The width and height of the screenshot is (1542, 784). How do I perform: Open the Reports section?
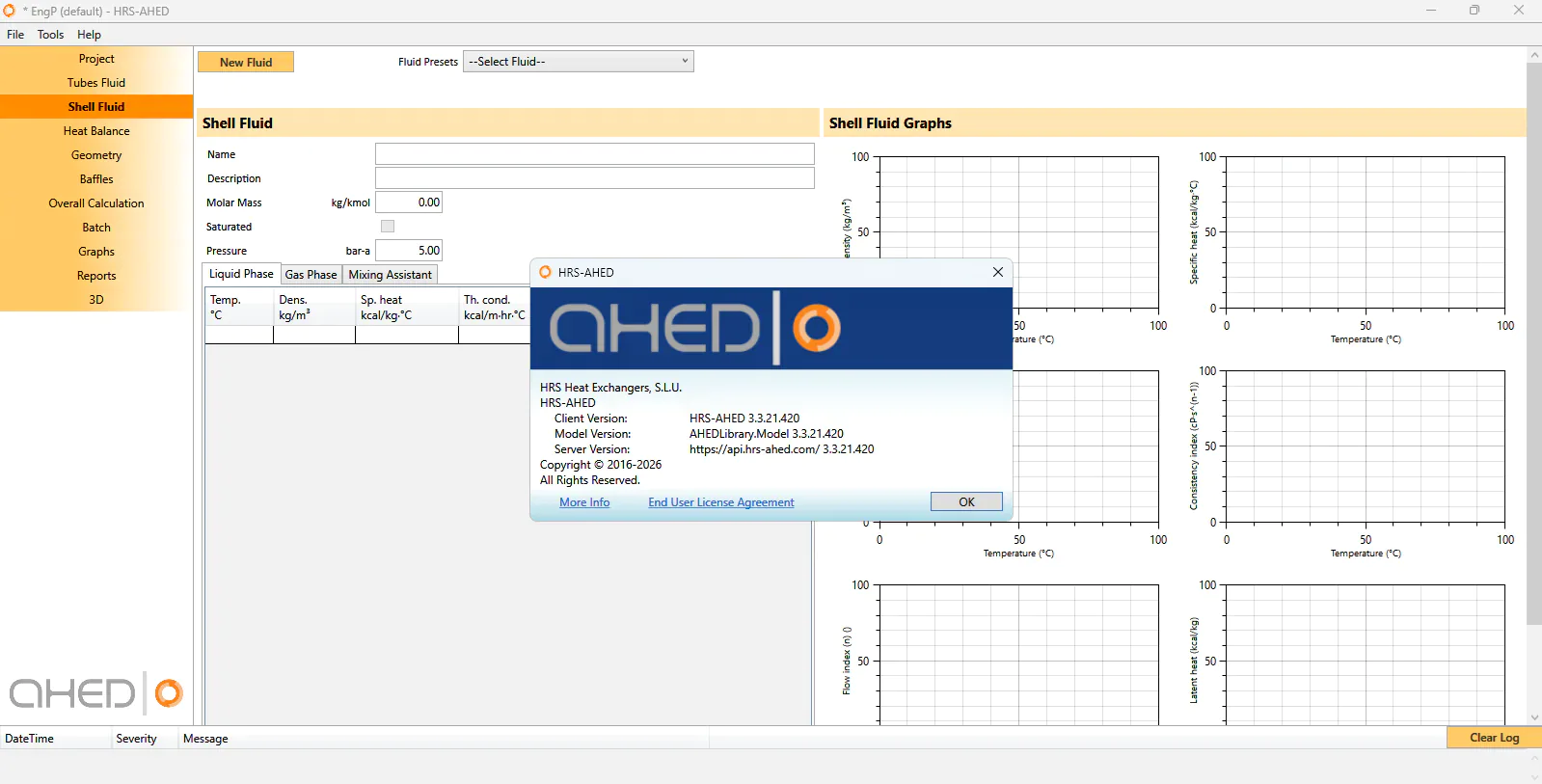click(x=96, y=276)
